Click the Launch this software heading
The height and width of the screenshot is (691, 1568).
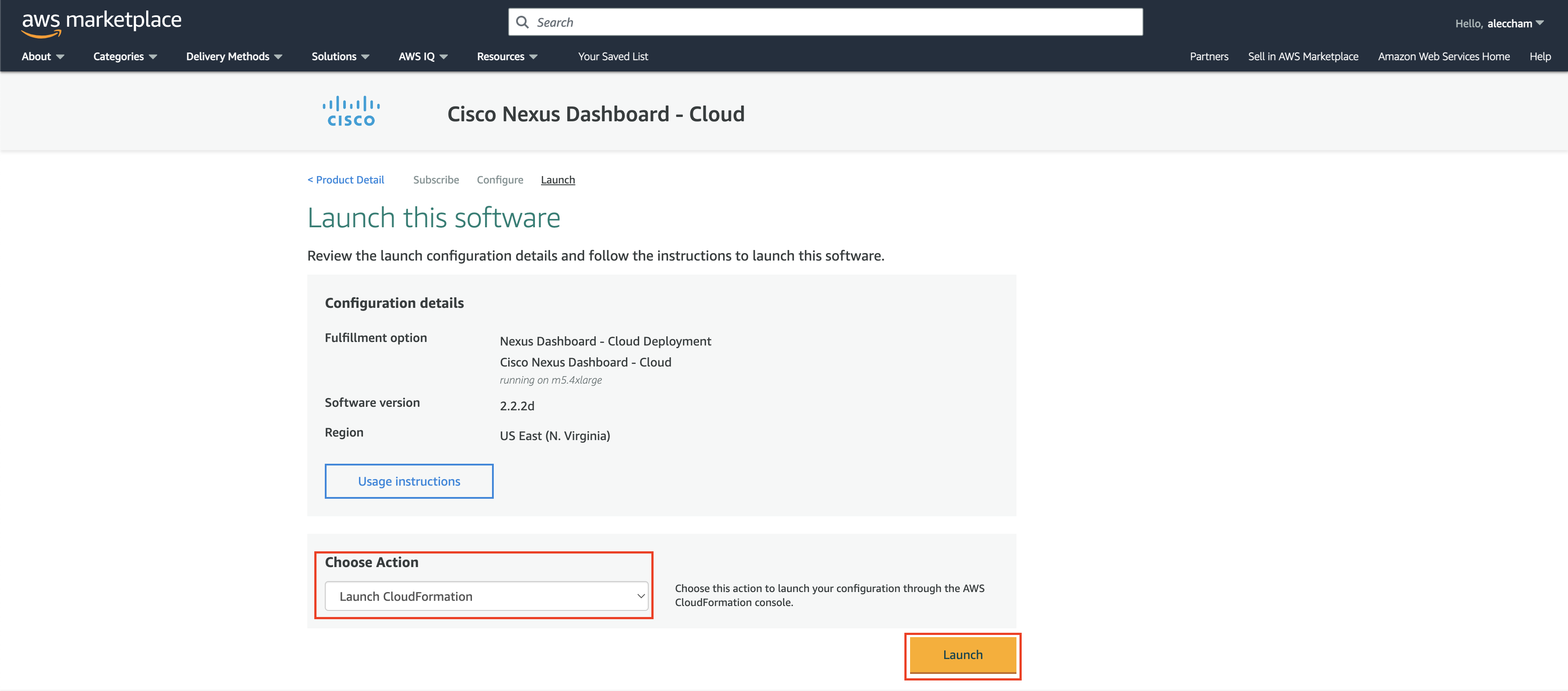click(x=433, y=217)
